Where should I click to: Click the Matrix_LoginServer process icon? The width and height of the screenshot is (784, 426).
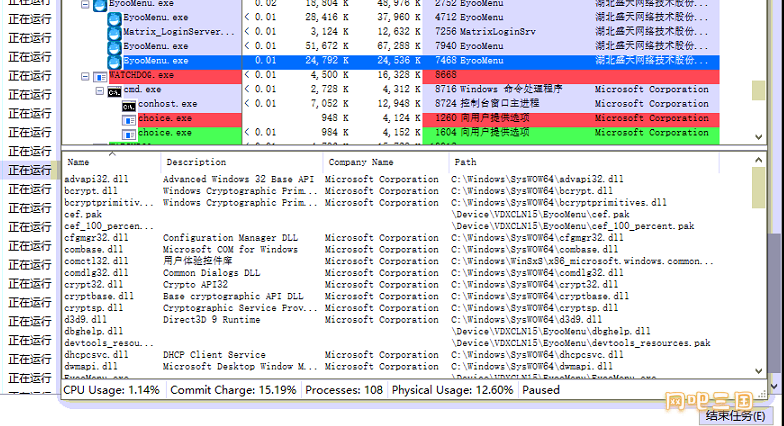pyautogui.click(x=114, y=32)
